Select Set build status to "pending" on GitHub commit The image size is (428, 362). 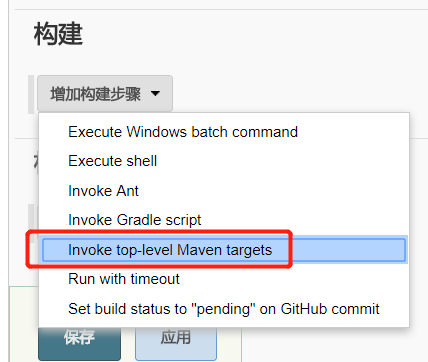[x=224, y=309]
